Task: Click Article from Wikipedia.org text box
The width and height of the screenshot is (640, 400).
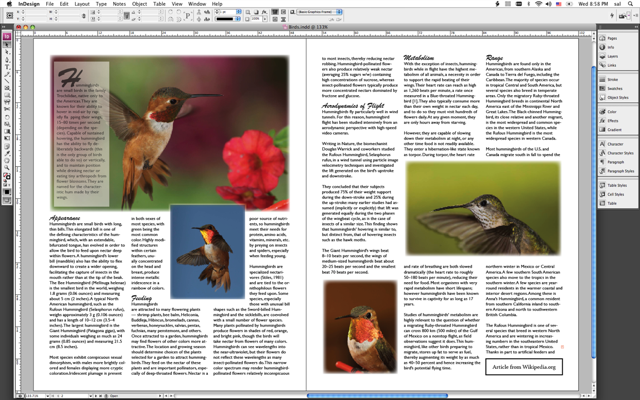Action: click(525, 367)
